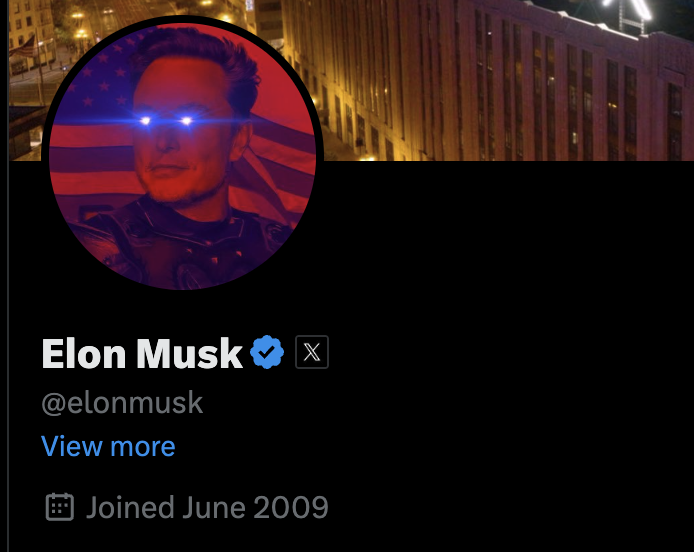Click the glowing blue eyes in avatar
Image resolution: width=694 pixels, height=552 pixels.
pyautogui.click(x=166, y=120)
